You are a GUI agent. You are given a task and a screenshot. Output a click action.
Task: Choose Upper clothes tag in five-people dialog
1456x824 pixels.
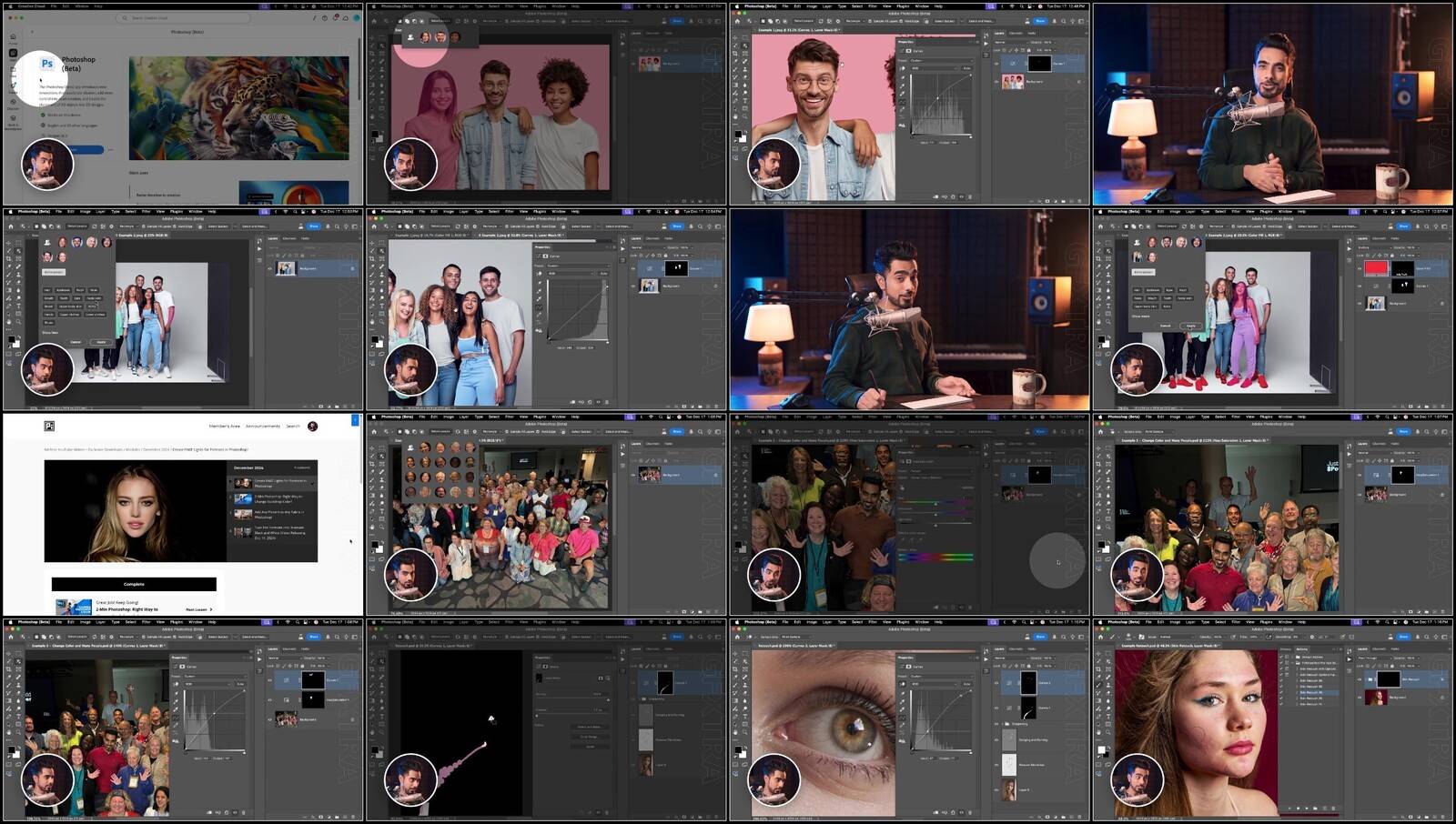[x=68, y=315]
